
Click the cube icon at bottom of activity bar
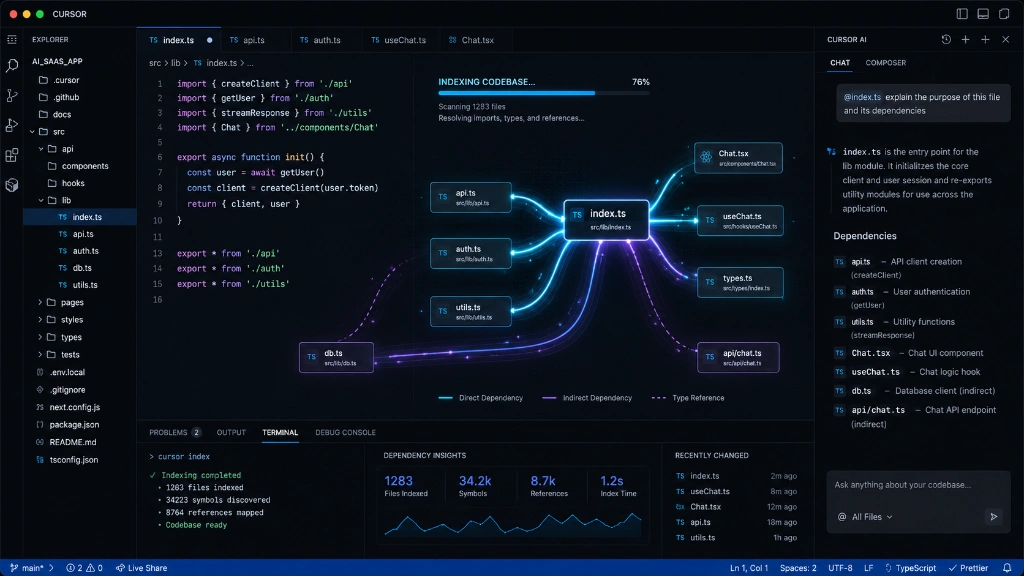click(12, 185)
